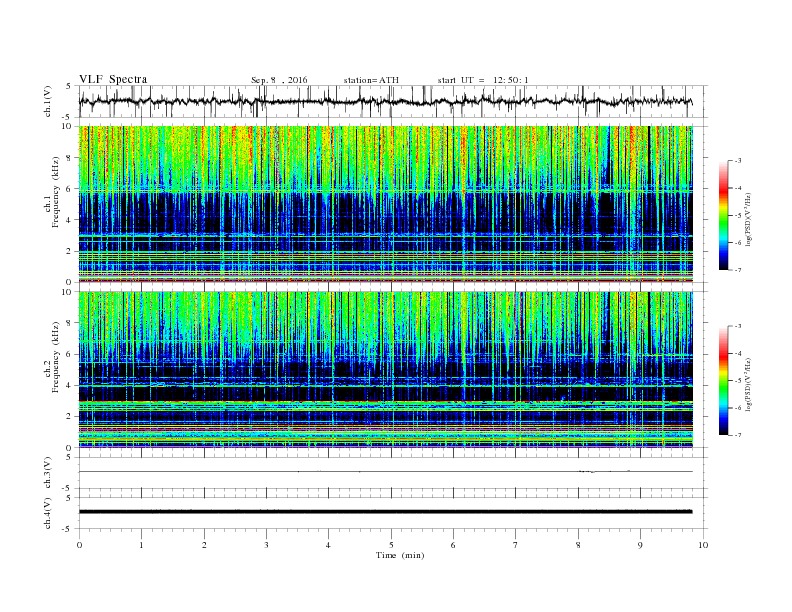Click the ch.2 Frequency (kHz) axis label
Screen dimensions: 792x612
point(52,358)
